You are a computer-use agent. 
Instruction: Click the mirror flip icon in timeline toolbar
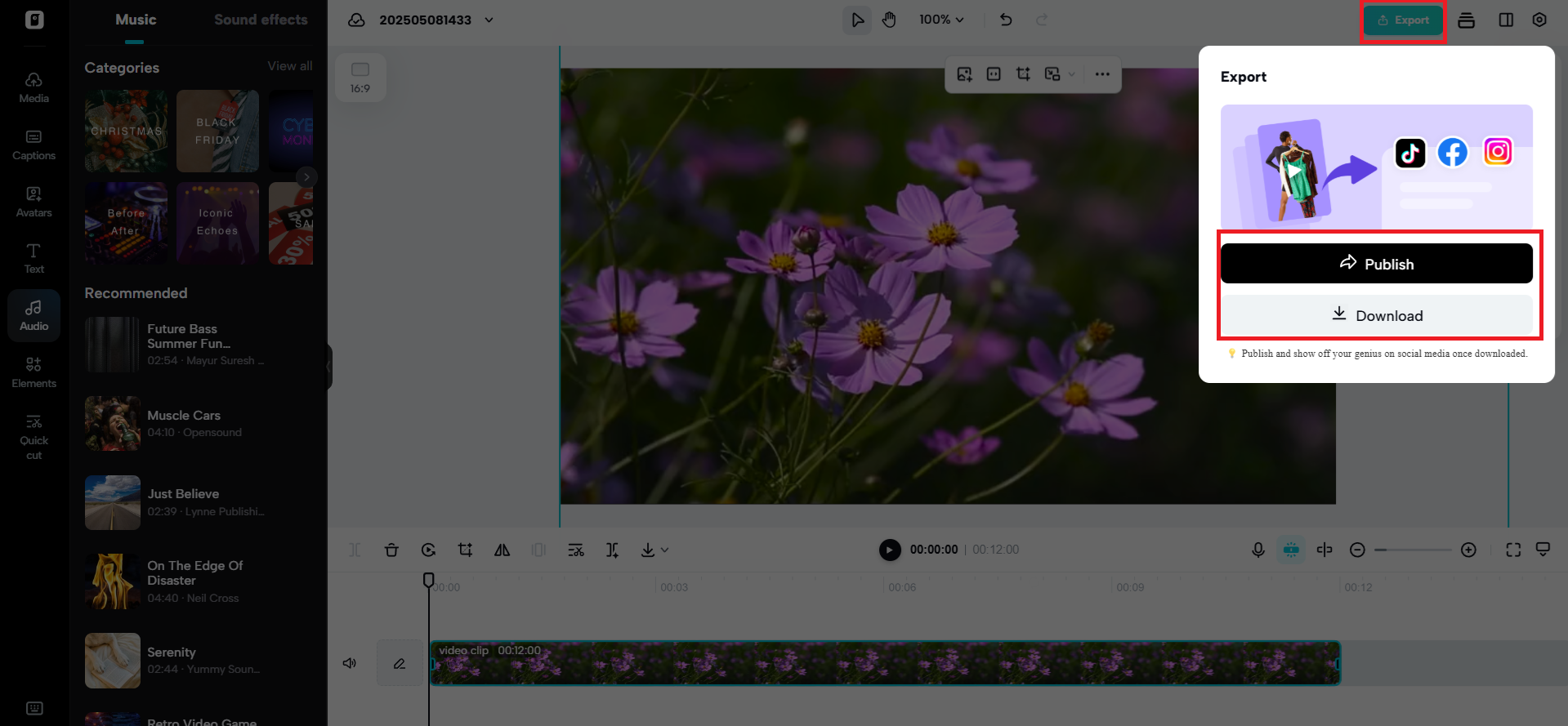pyautogui.click(x=502, y=550)
